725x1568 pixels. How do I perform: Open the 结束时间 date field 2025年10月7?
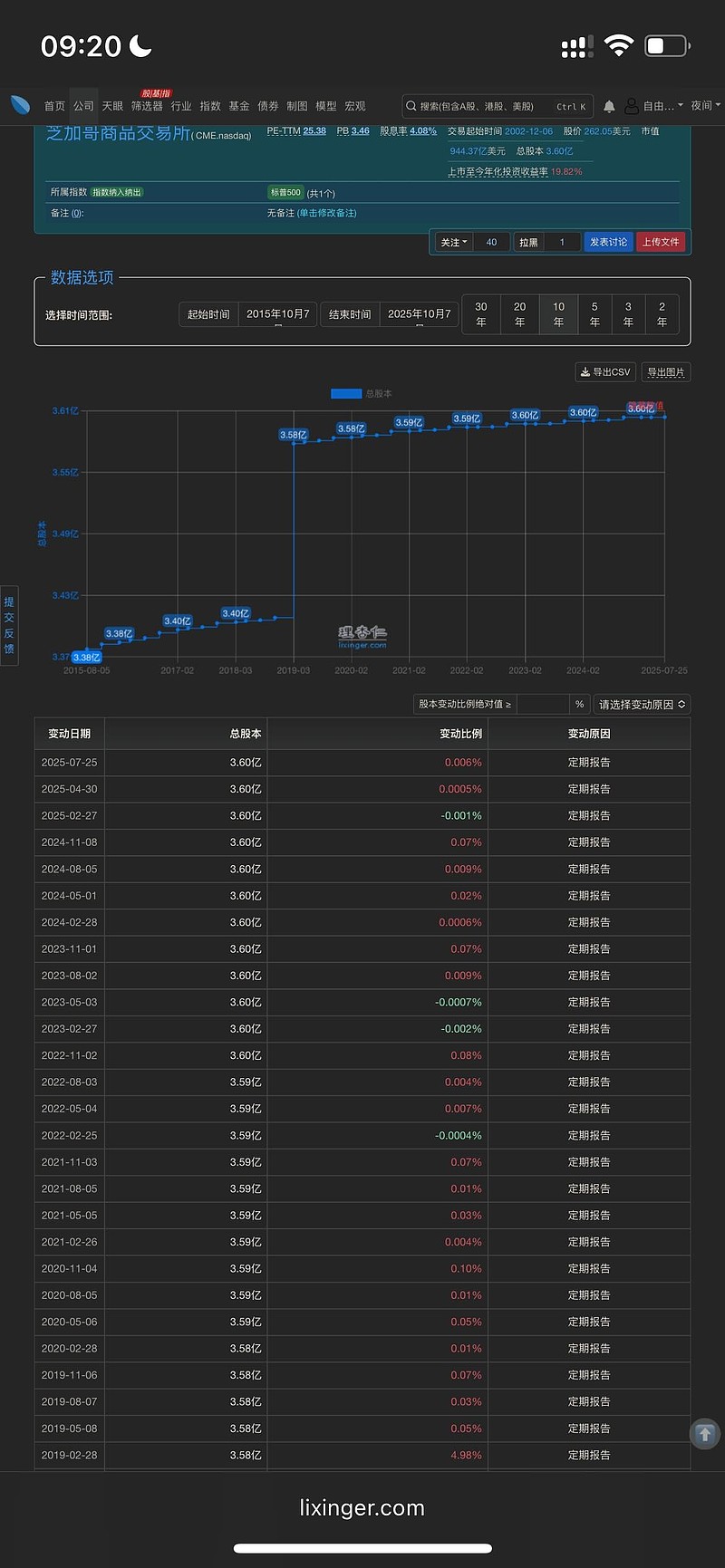419,314
